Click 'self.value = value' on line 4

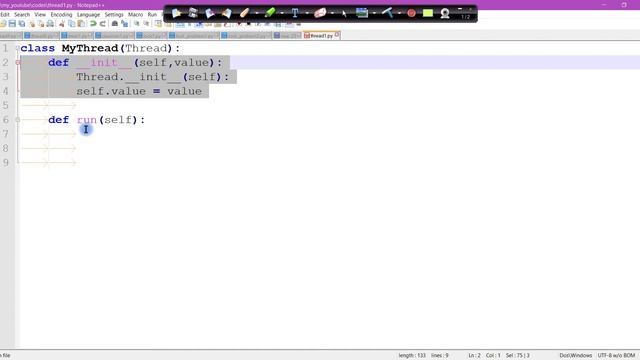click(x=139, y=91)
